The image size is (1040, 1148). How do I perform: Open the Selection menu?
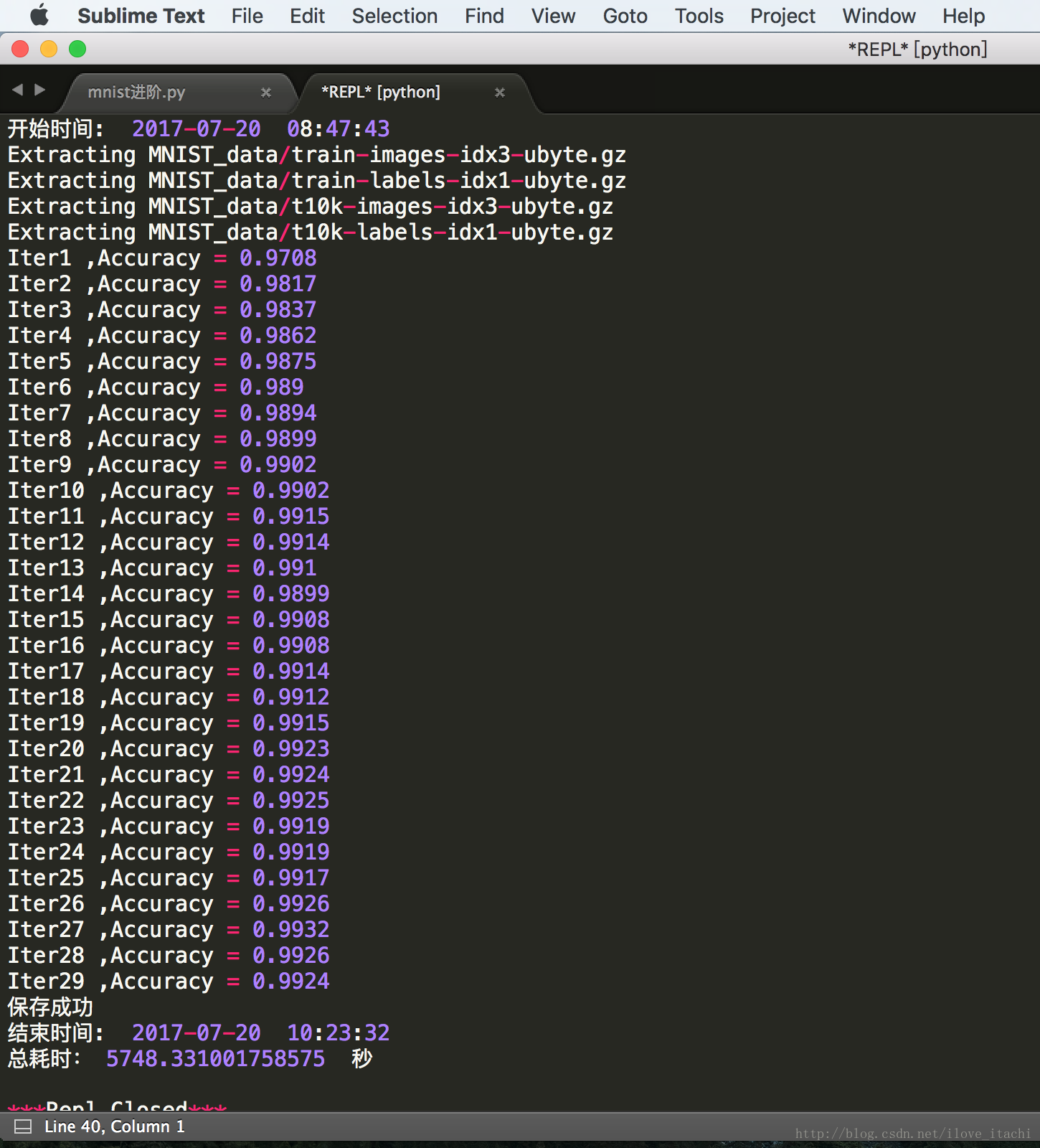[x=394, y=16]
